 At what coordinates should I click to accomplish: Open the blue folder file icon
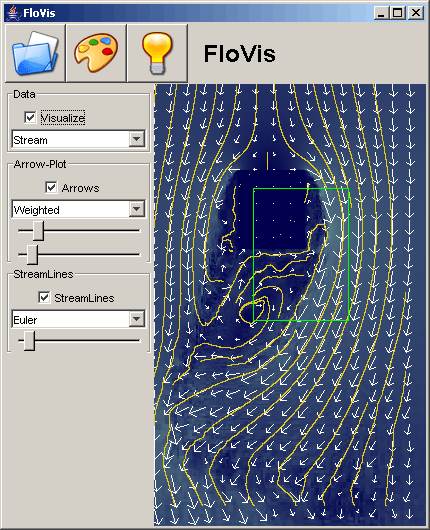point(35,53)
